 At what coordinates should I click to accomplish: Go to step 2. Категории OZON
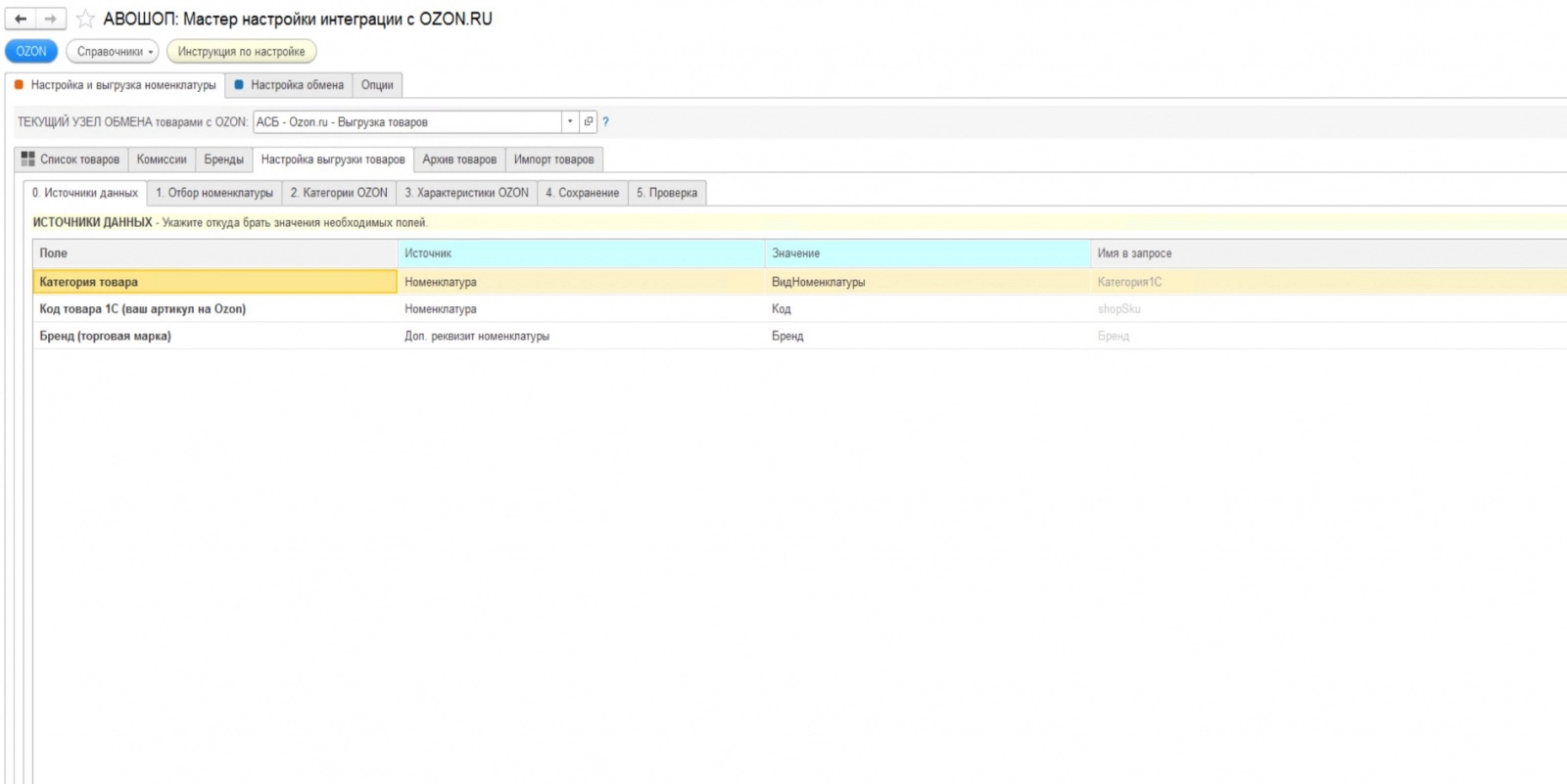(339, 193)
